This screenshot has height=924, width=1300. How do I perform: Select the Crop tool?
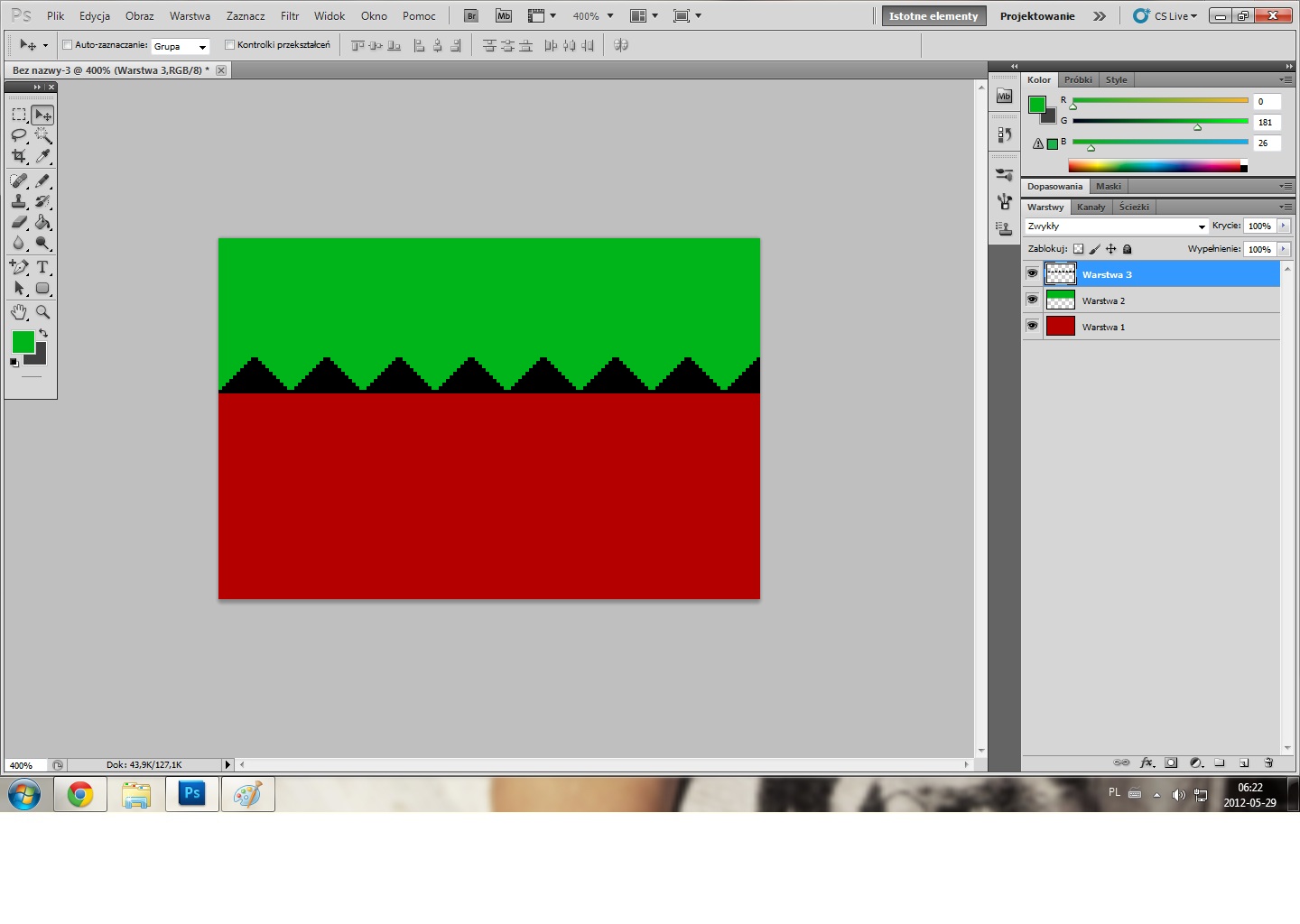(x=19, y=156)
